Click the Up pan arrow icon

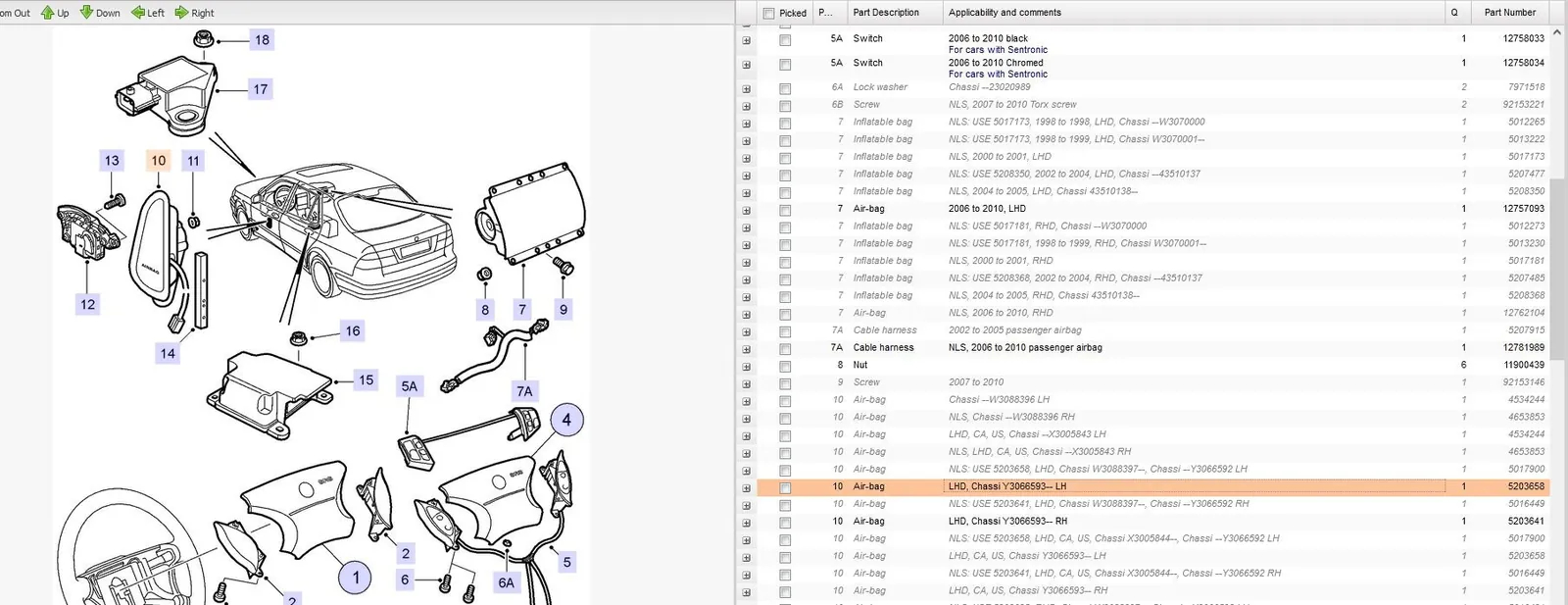[47, 13]
